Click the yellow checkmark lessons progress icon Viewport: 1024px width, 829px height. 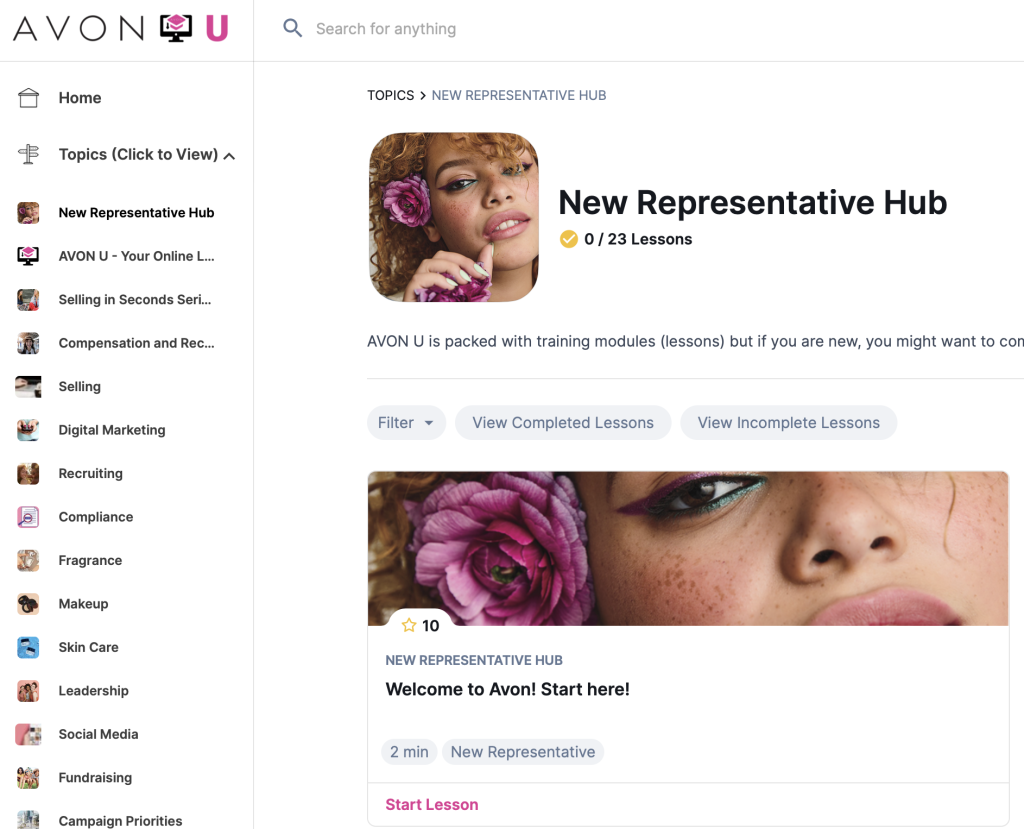click(569, 239)
